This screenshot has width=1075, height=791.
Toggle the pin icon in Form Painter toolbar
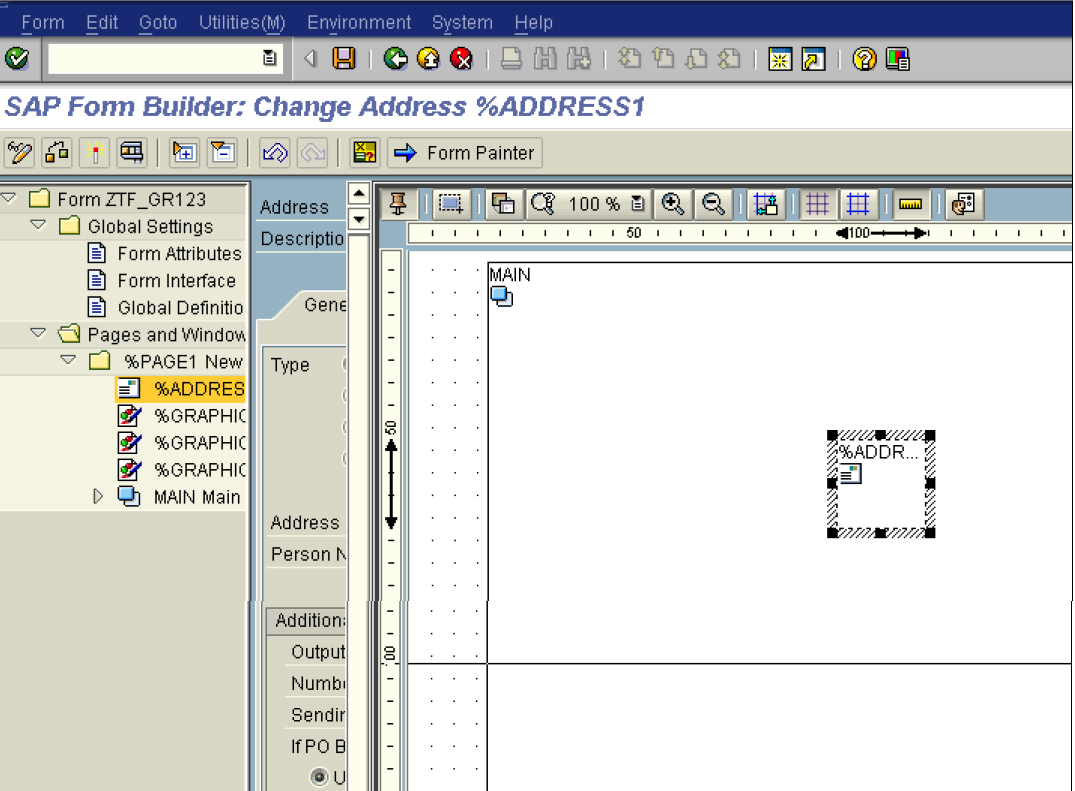[398, 204]
